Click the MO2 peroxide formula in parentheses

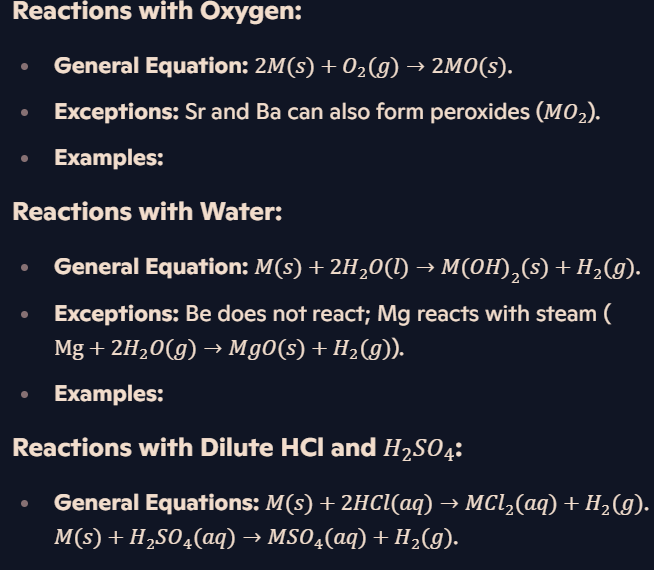(x=566, y=113)
